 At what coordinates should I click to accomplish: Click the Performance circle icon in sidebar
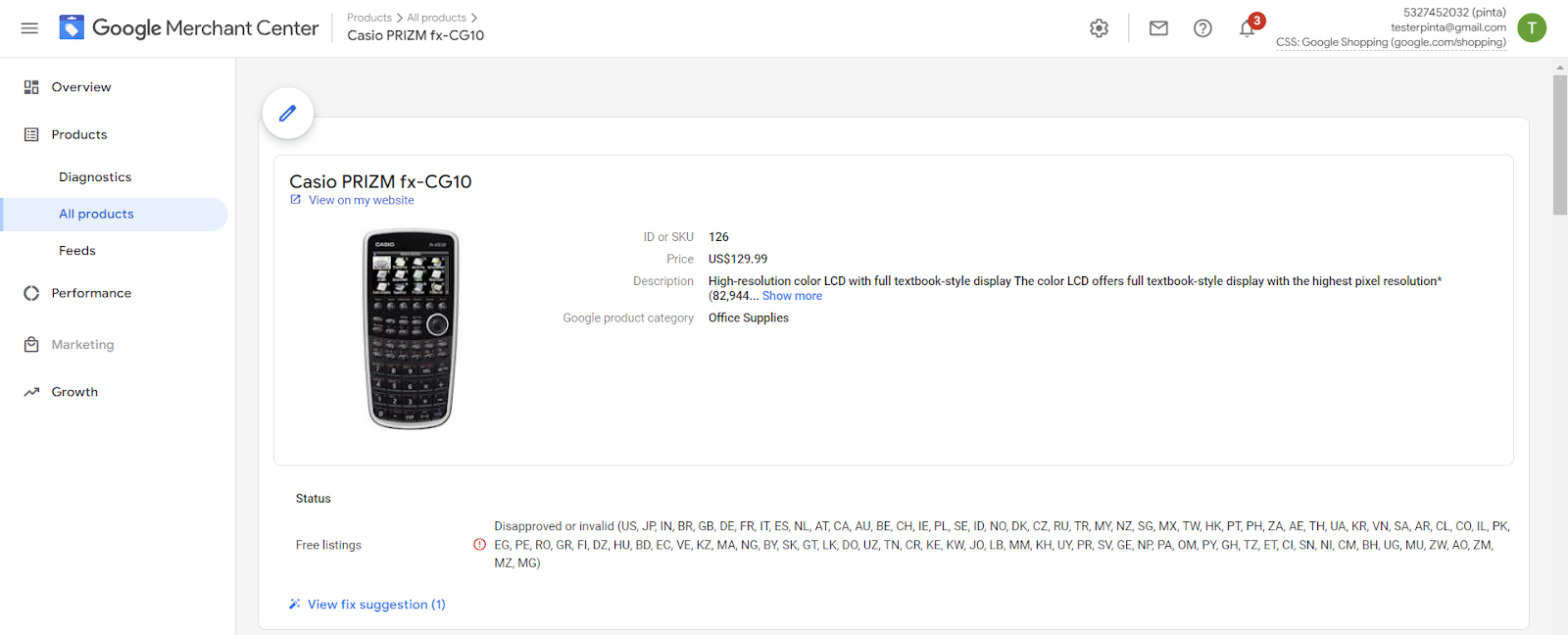click(31, 293)
